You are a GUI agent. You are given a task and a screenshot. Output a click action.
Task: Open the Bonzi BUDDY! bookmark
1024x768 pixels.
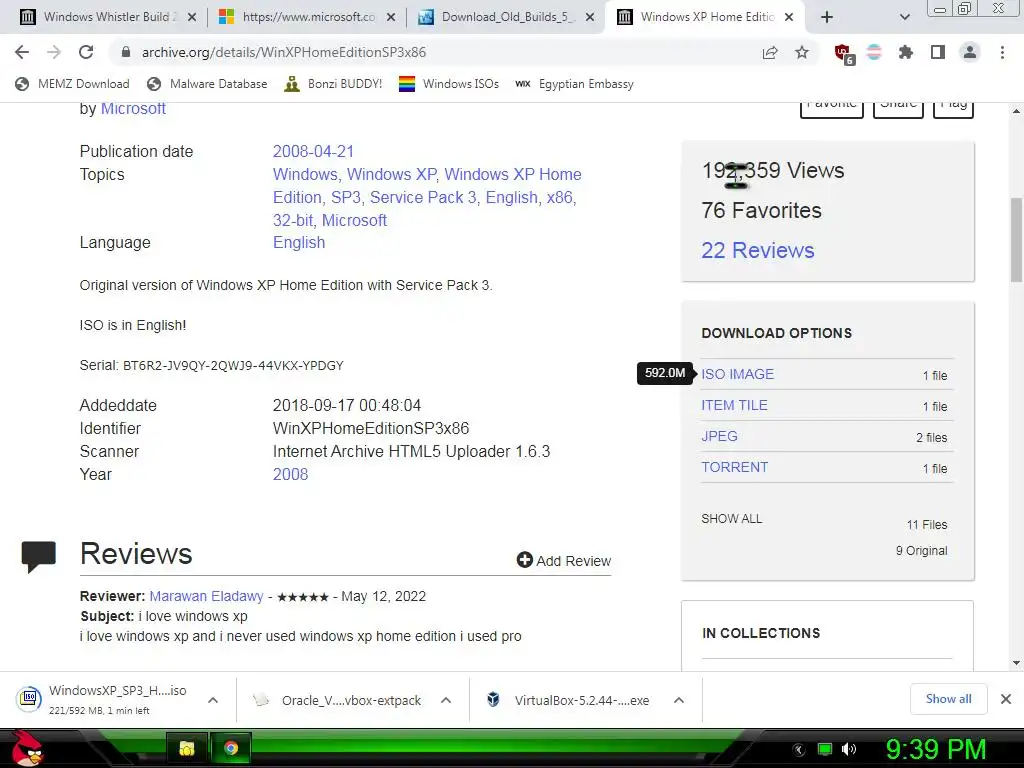pos(334,84)
